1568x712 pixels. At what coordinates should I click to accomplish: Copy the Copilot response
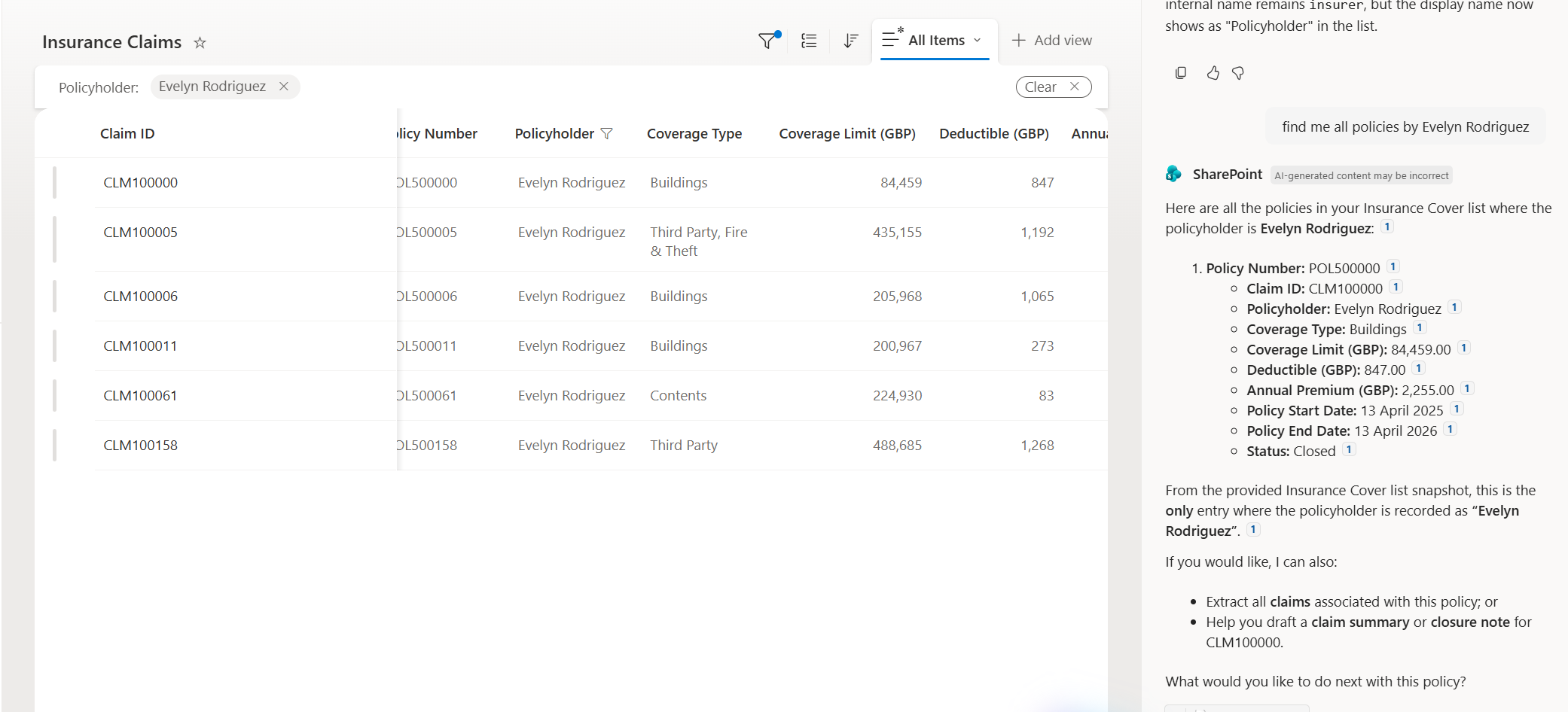click(x=1180, y=73)
